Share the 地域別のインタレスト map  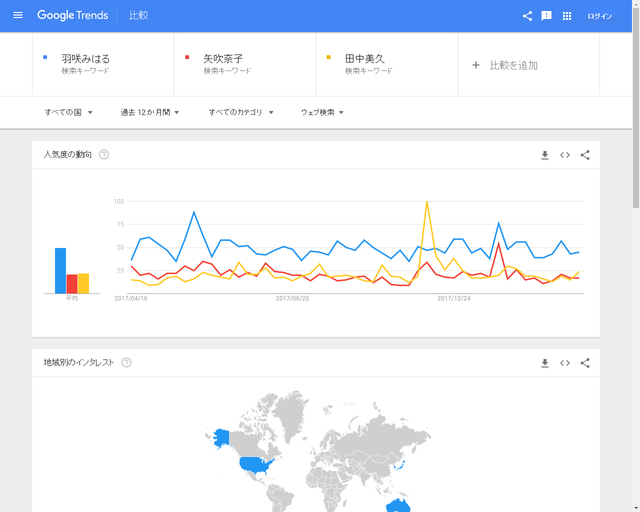point(585,363)
